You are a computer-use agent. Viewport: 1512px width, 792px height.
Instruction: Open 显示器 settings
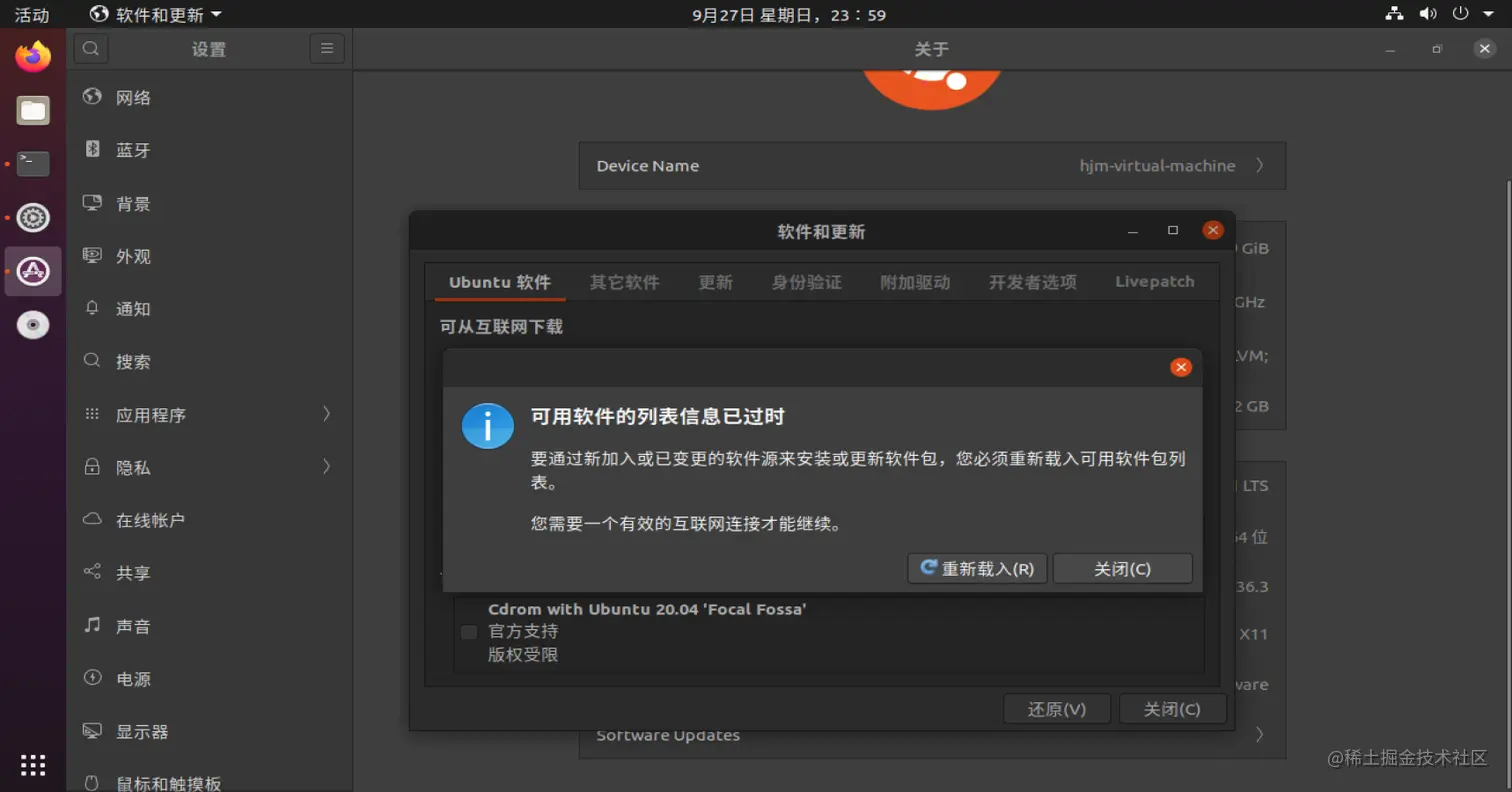[210, 732]
